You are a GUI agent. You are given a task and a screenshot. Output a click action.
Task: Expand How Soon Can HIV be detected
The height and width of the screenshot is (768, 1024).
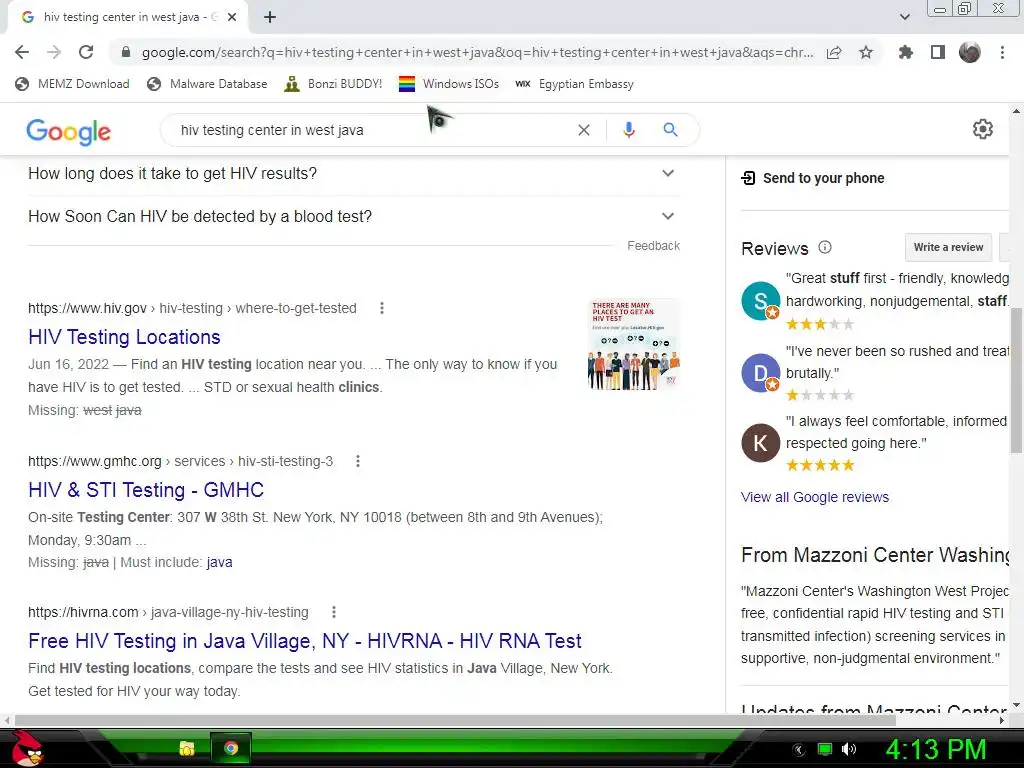point(354,216)
